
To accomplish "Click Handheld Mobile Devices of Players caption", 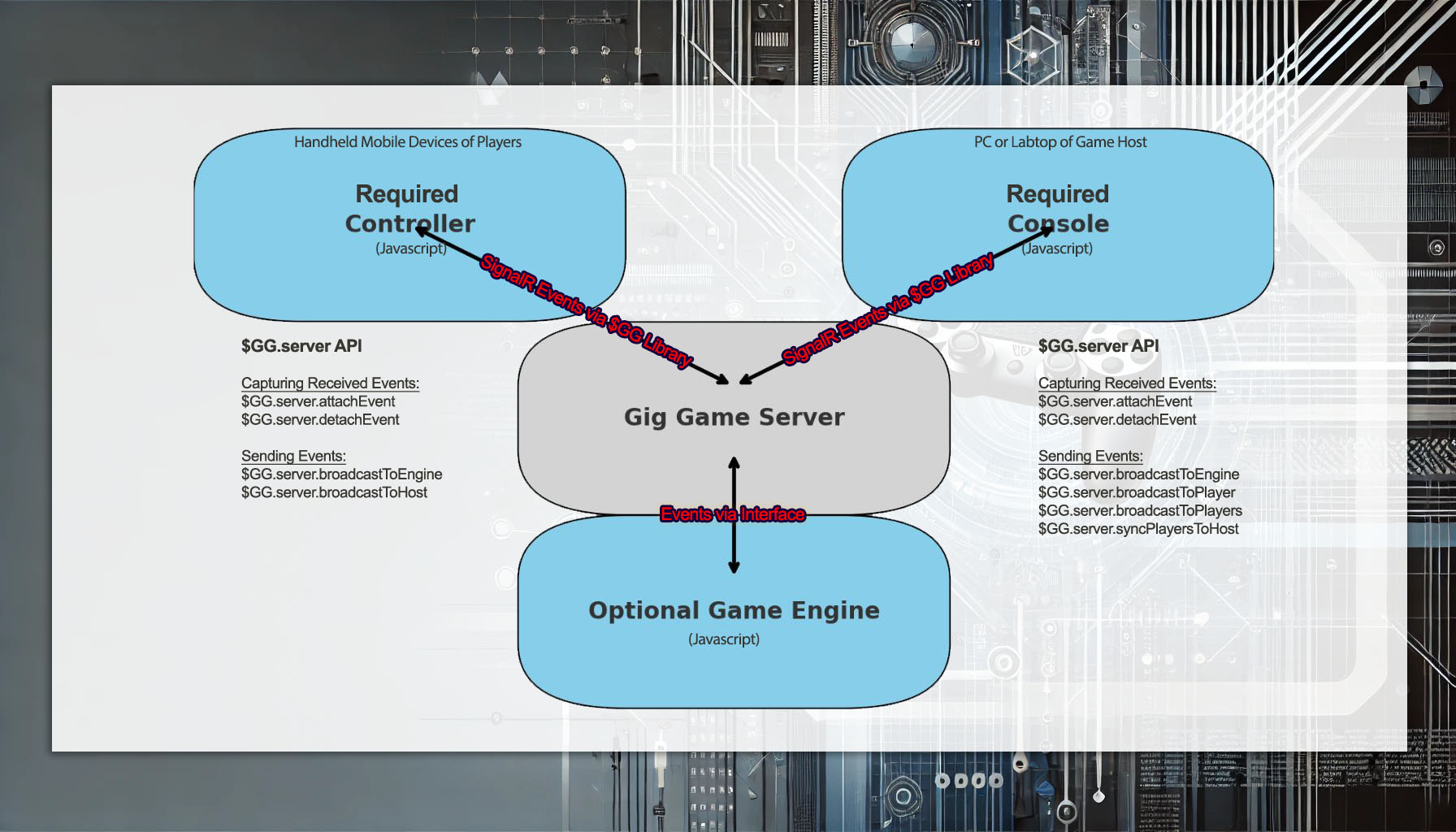I will pyautogui.click(x=407, y=142).
